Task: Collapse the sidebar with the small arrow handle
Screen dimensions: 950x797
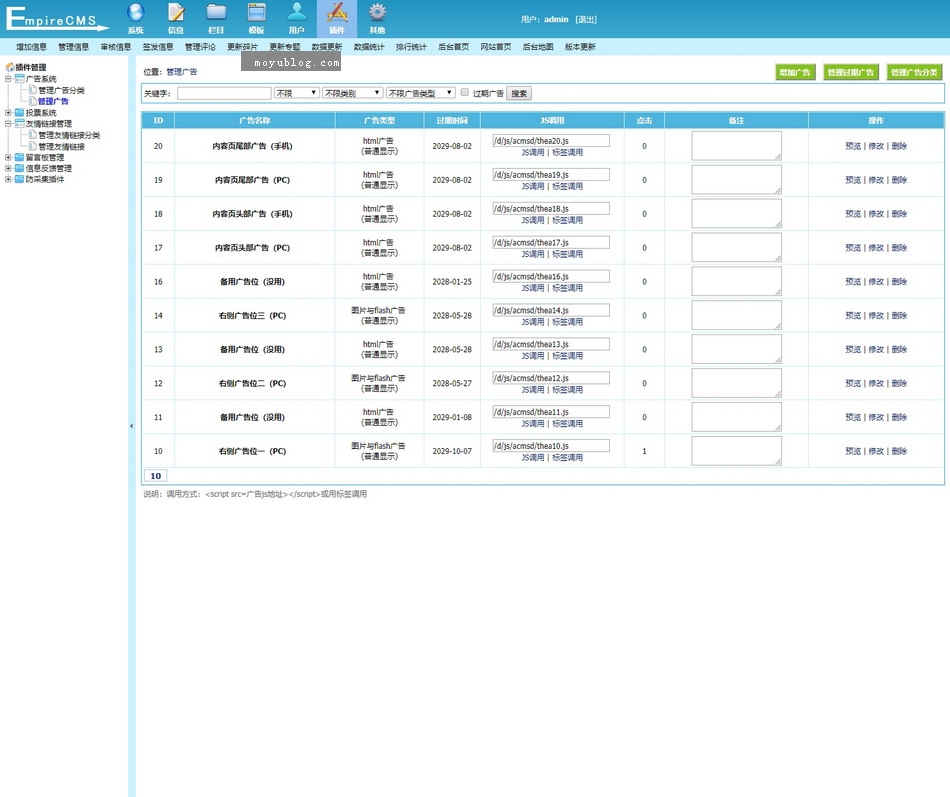Action: [x=131, y=426]
